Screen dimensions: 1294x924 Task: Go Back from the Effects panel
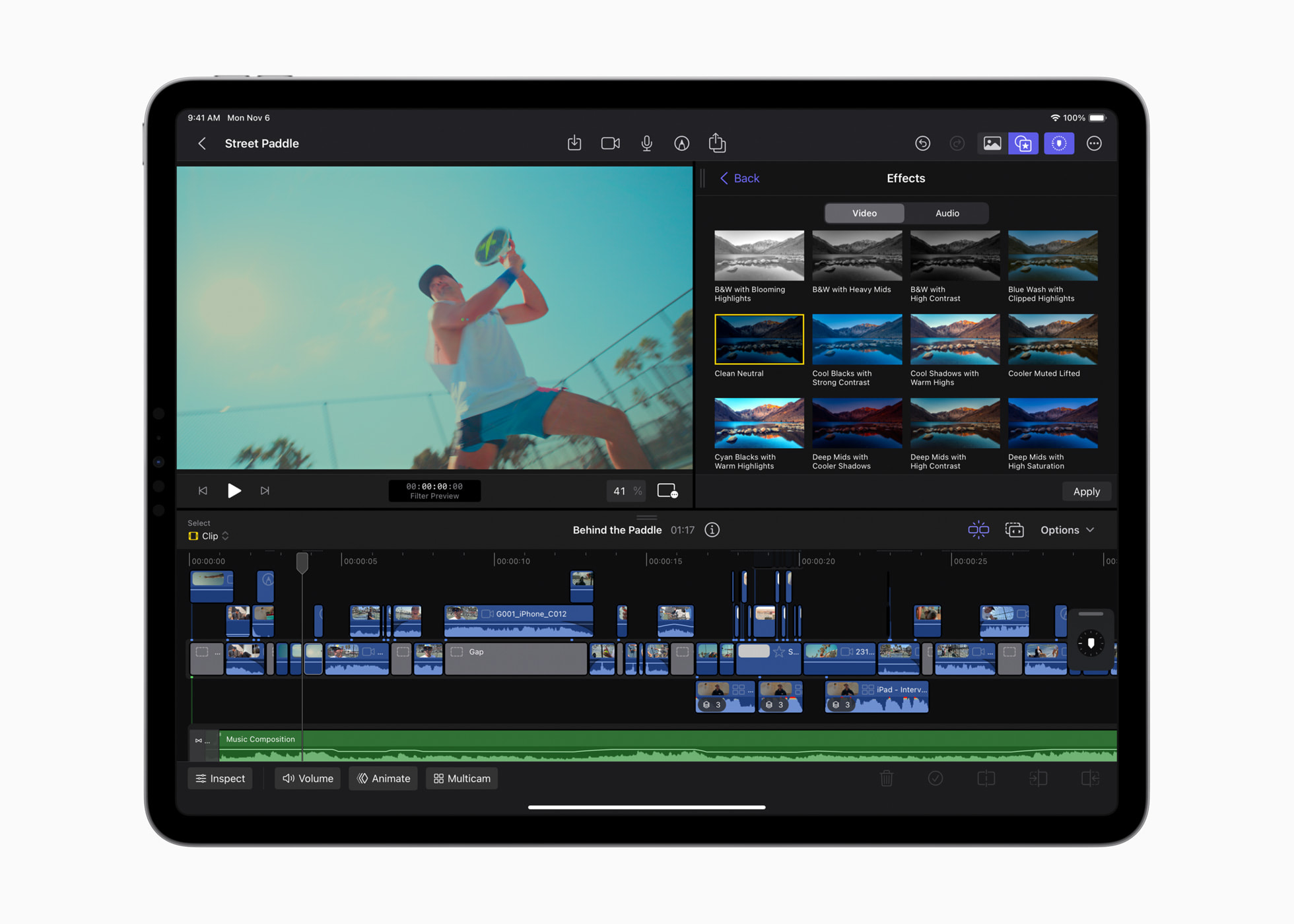pos(739,178)
